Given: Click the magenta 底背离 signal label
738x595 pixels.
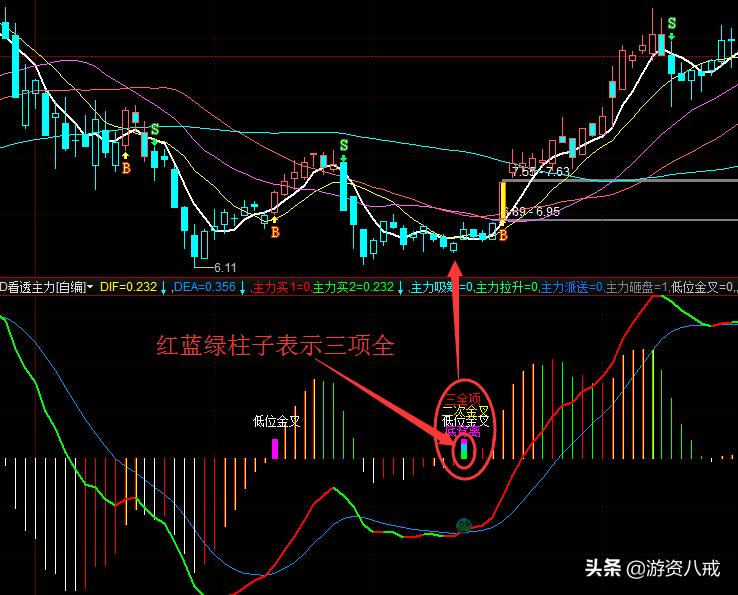Looking at the screenshot, I should [x=462, y=431].
